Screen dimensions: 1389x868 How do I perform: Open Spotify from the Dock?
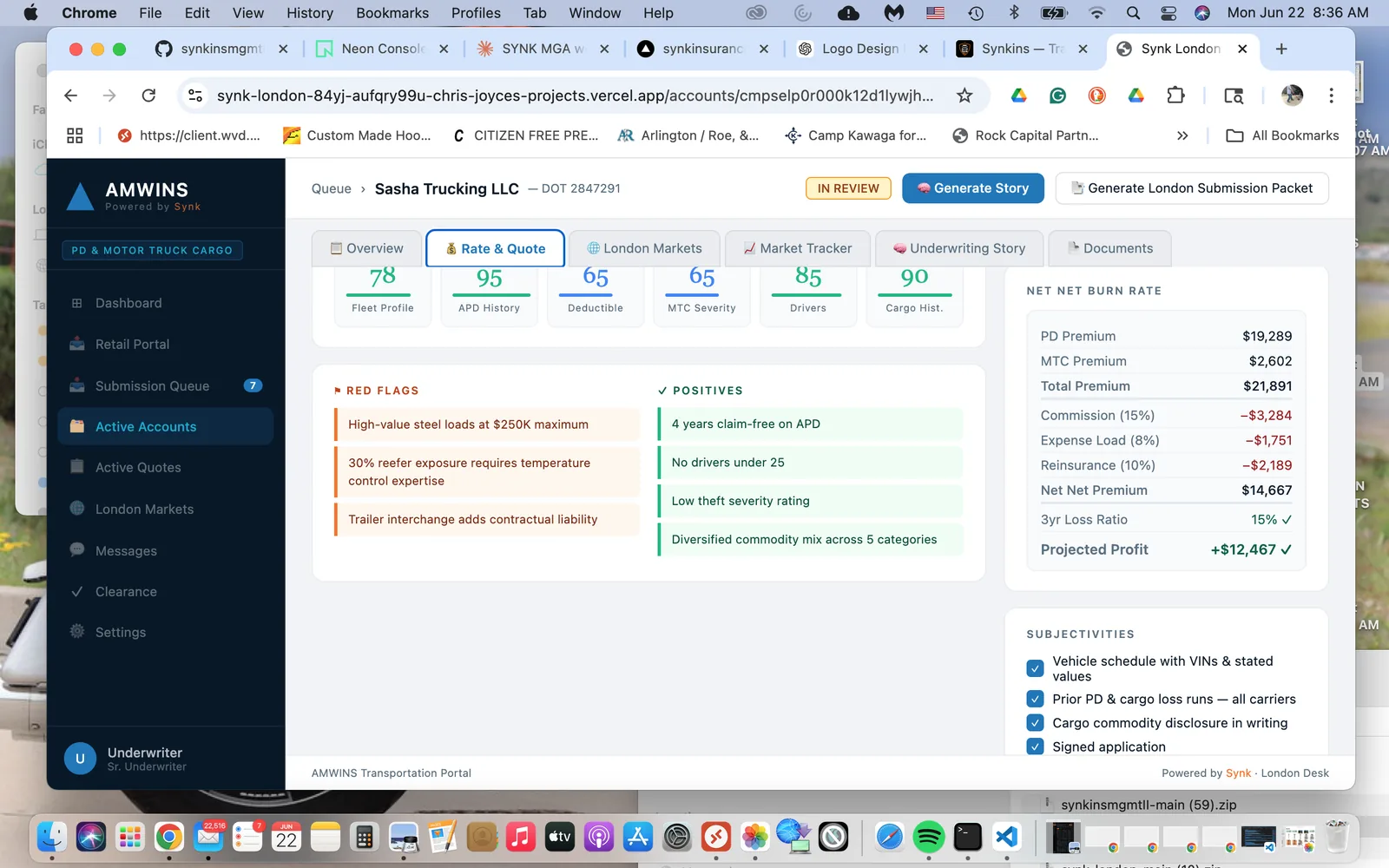tap(929, 837)
